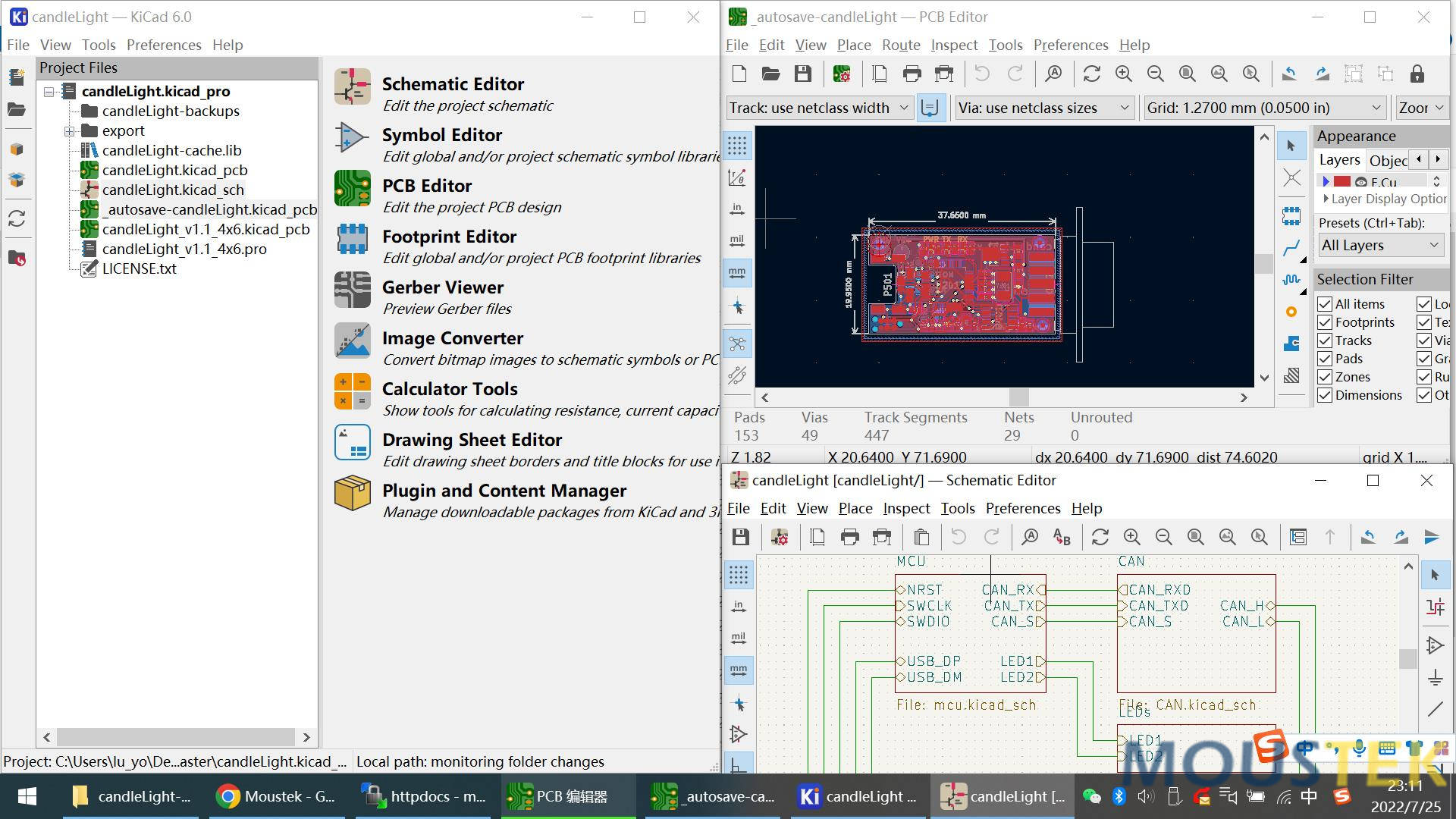
Task: Open volume control in system tray
Action: pos(1145,796)
